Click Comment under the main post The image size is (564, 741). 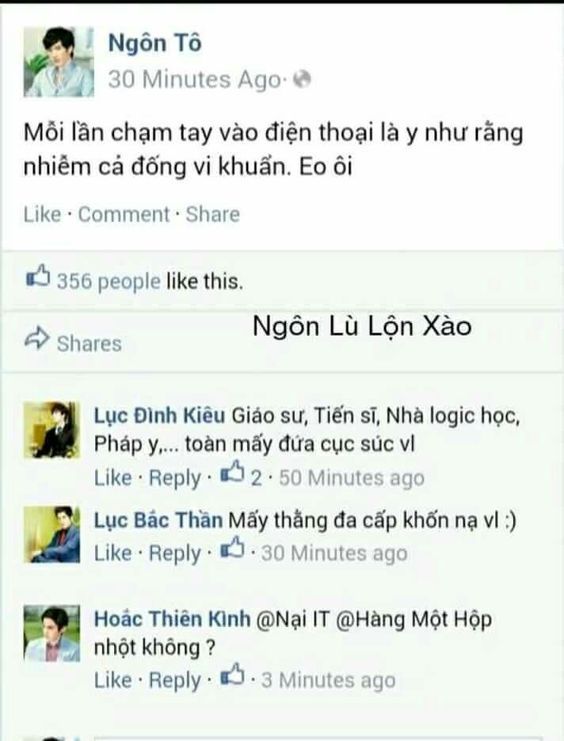[124, 215]
